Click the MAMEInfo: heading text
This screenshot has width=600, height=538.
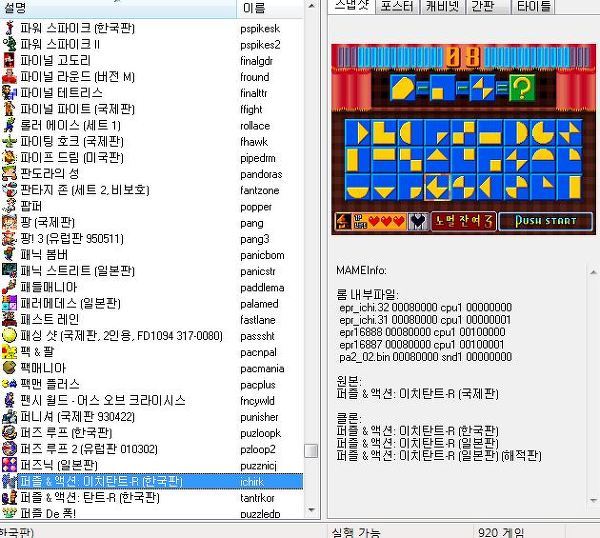click(361, 270)
